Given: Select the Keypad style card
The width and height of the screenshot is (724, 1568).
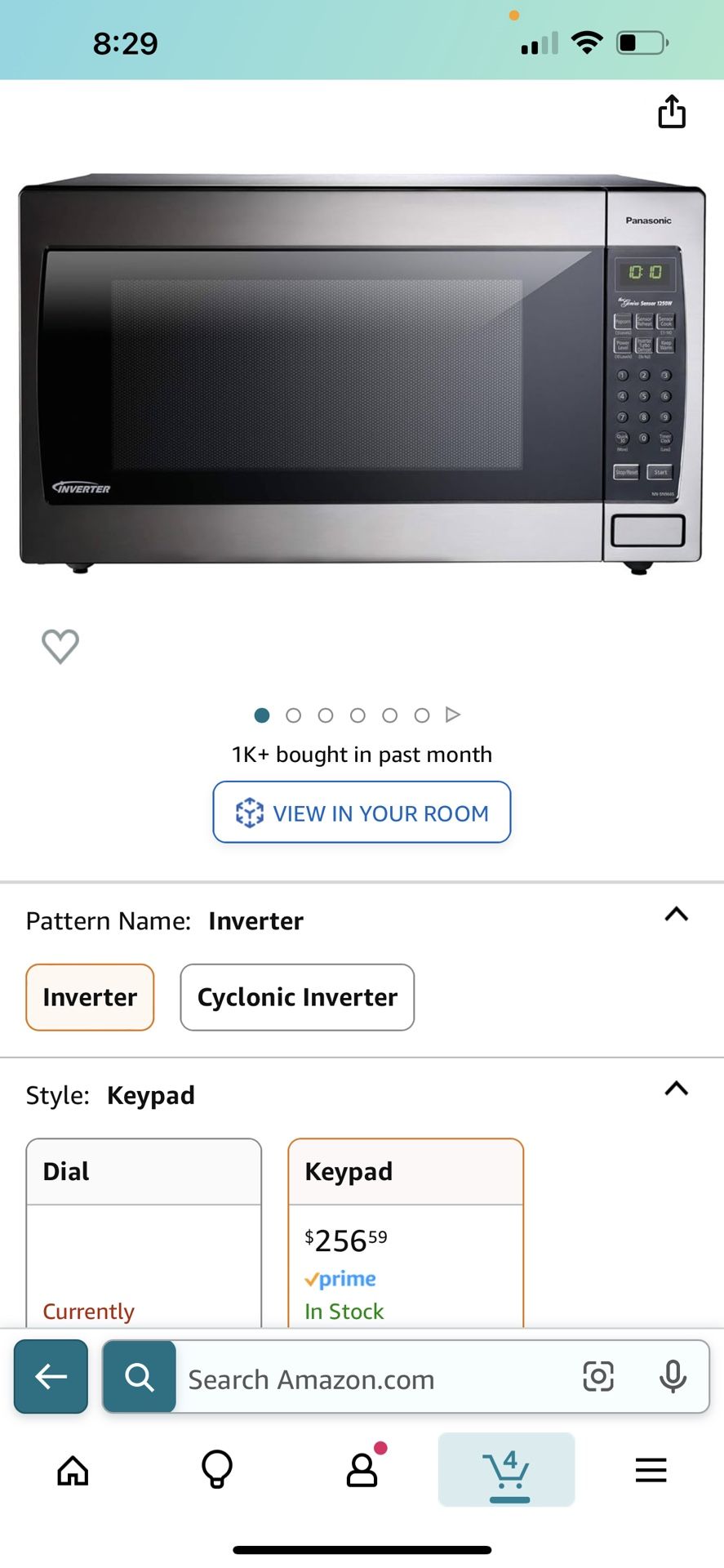Looking at the screenshot, I should tap(405, 1225).
